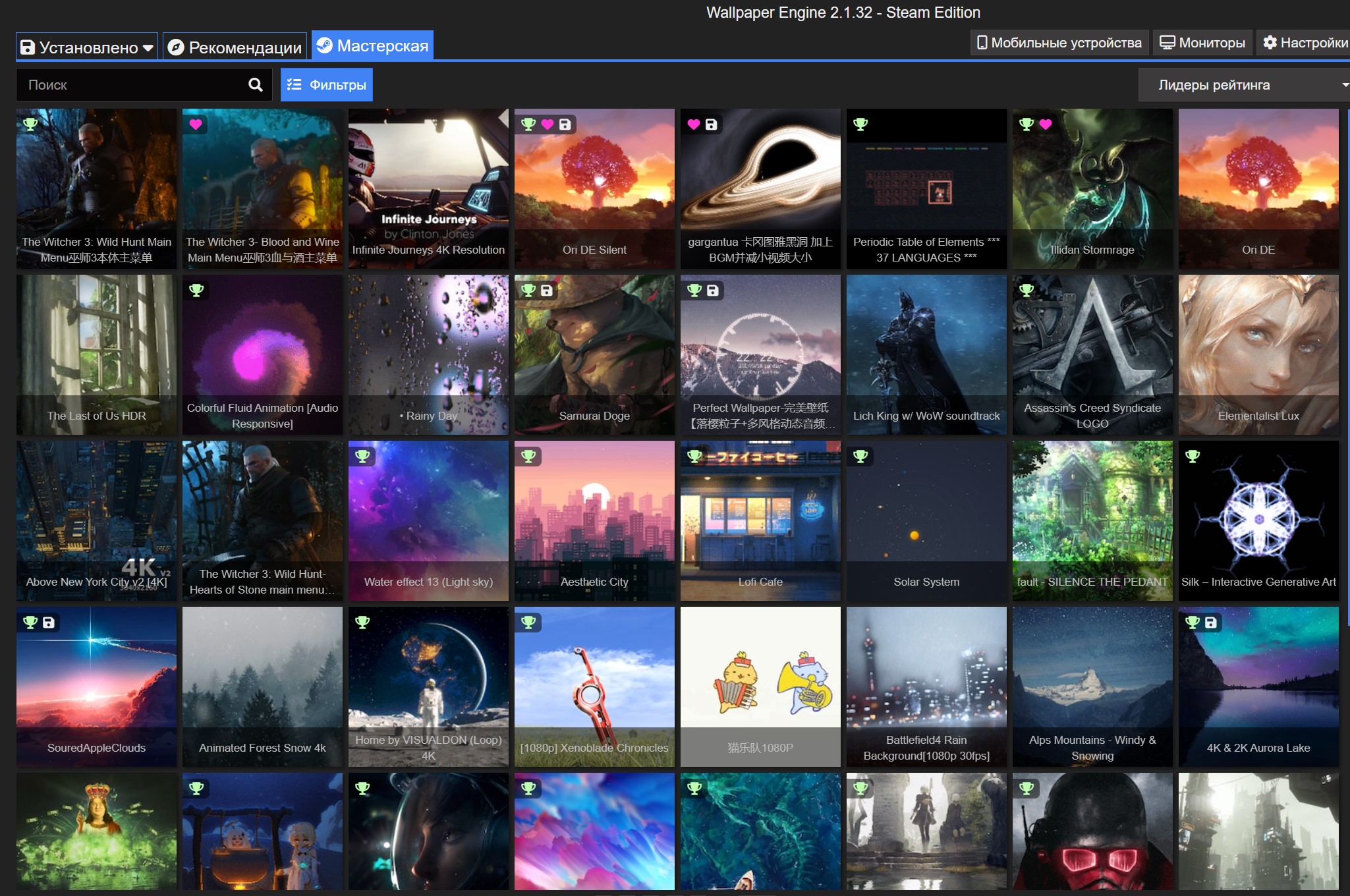Click the Поиск search input field

point(132,85)
